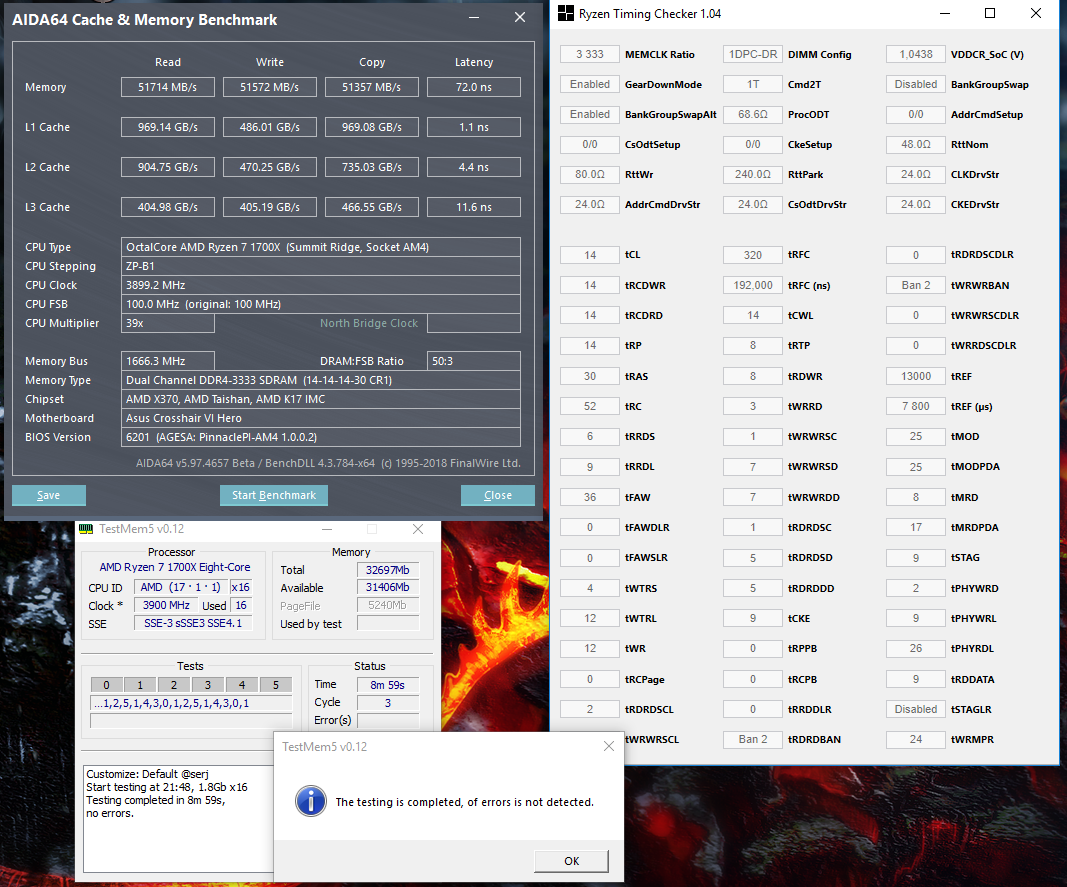The width and height of the screenshot is (1067, 887).
Task: Click the L2 Cache latency 4.4 ns field
Action: coord(474,167)
